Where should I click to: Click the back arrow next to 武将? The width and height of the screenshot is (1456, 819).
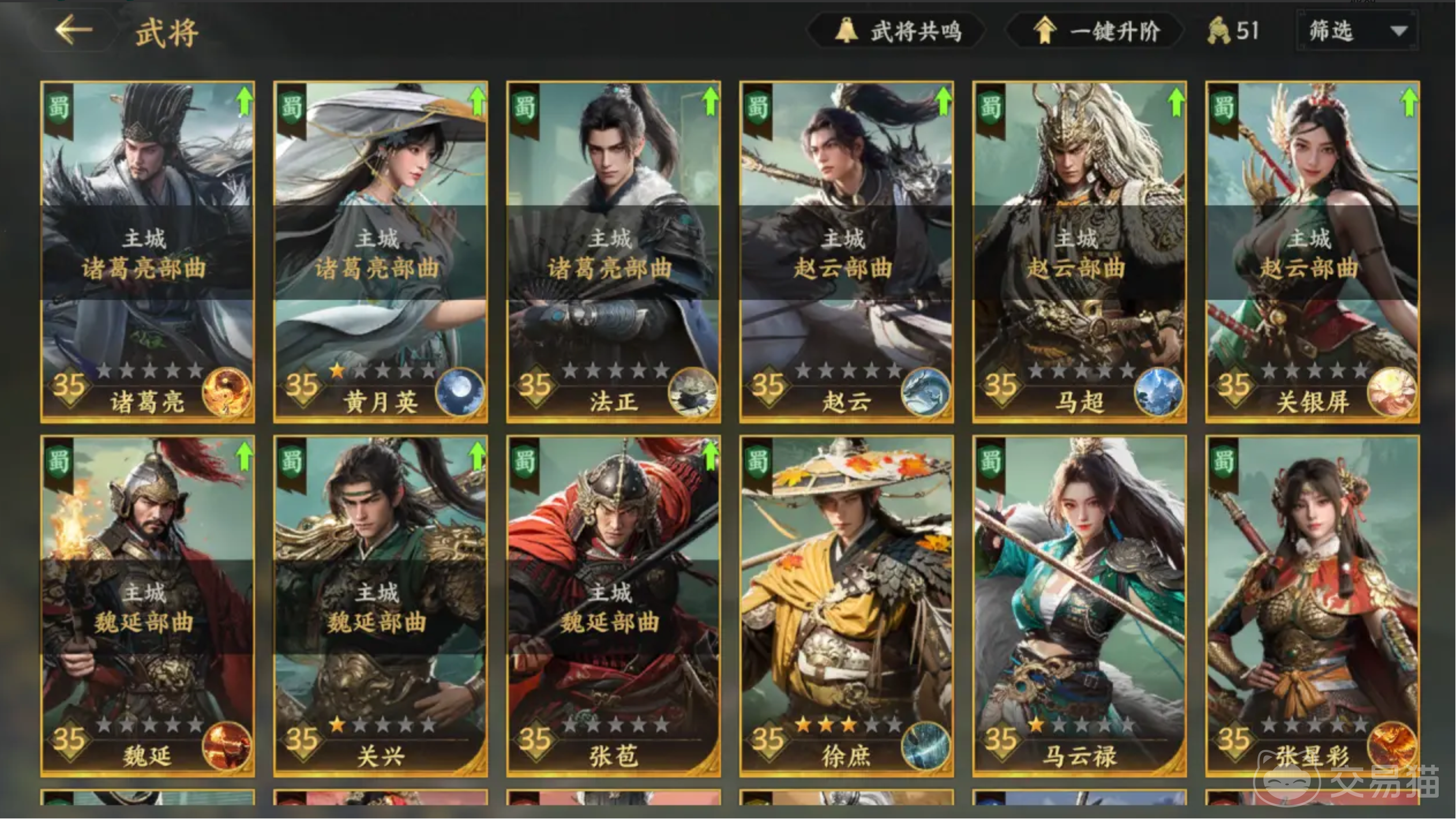click(74, 30)
